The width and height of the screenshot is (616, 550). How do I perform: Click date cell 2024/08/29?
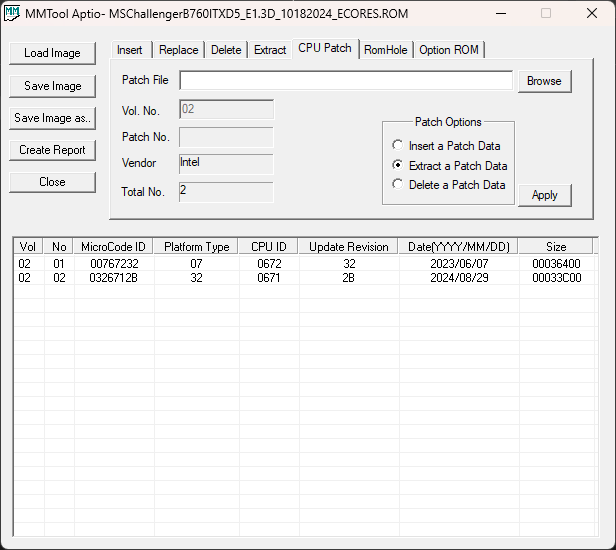(459, 278)
